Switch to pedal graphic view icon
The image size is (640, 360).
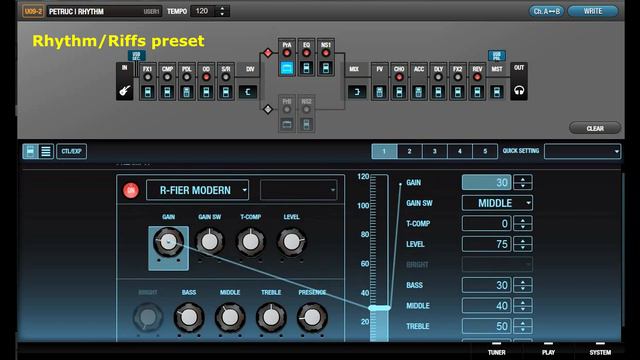[x=30, y=151]
